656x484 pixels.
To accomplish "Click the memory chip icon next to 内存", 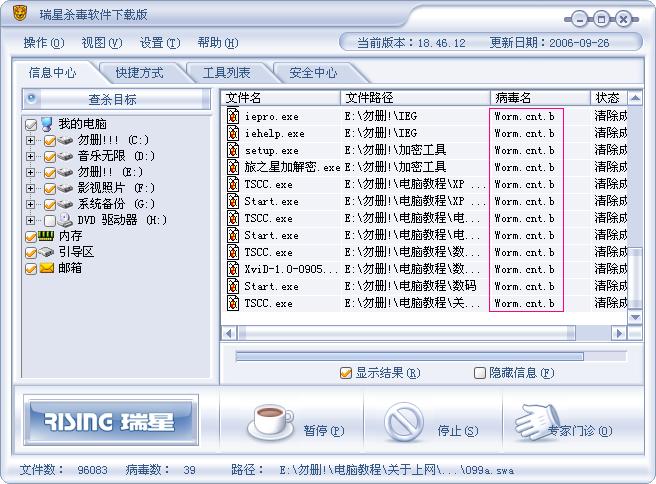I will (x=46, y=236).
